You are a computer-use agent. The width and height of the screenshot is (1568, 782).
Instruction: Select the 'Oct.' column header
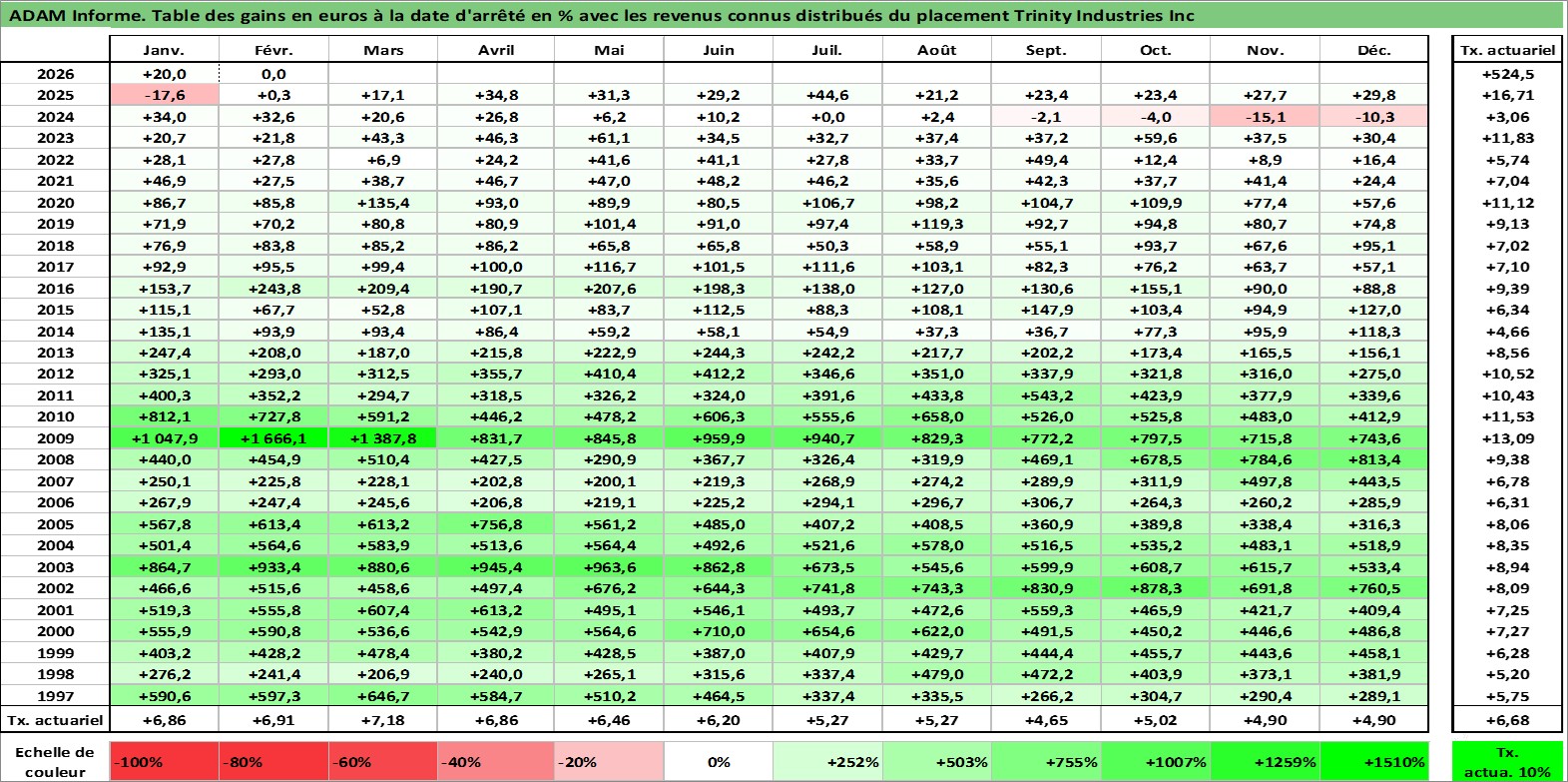tap(1156, 50)
